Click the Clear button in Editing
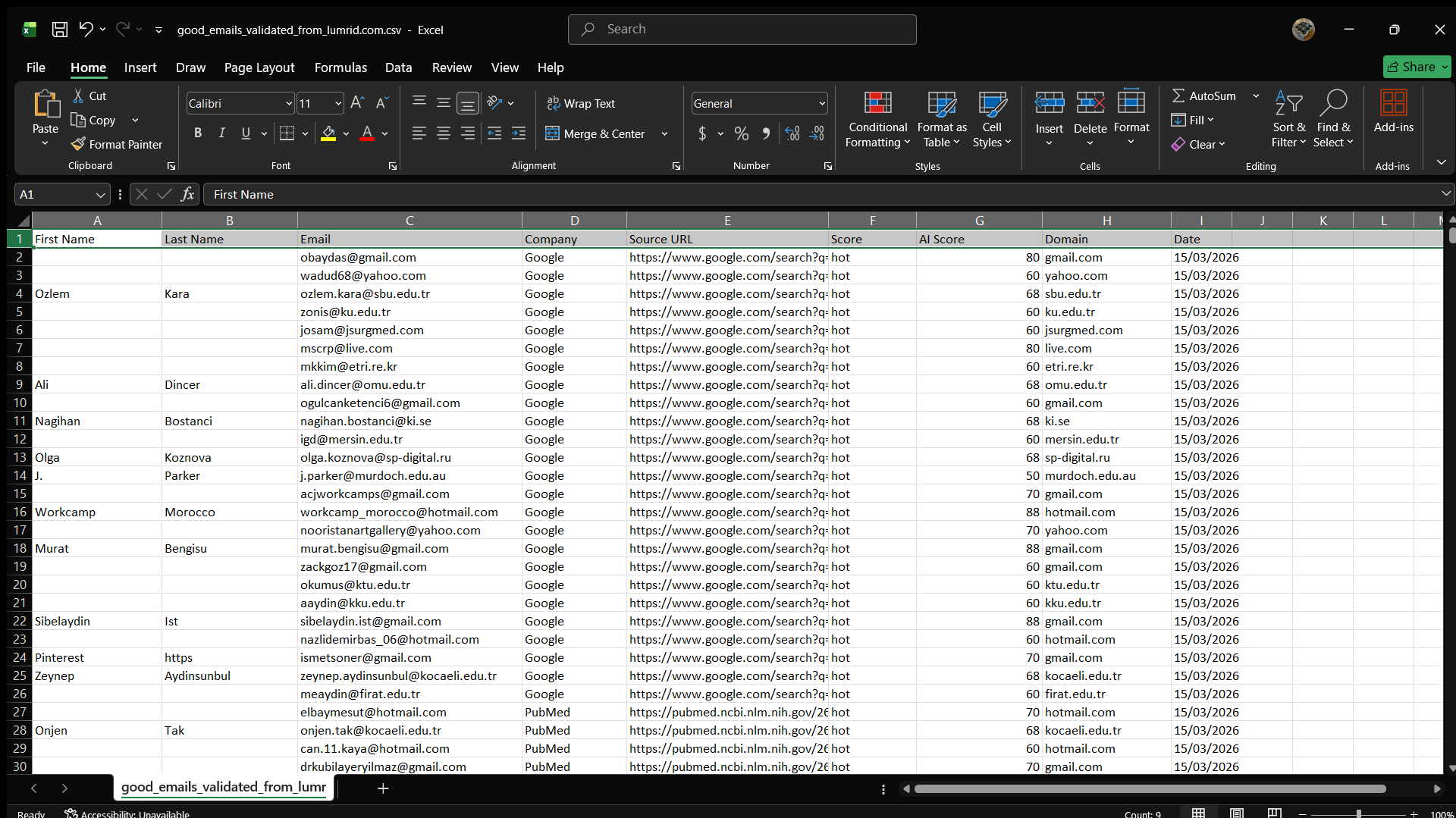Screen dimensions: 1456x818 pos(1198,144)
